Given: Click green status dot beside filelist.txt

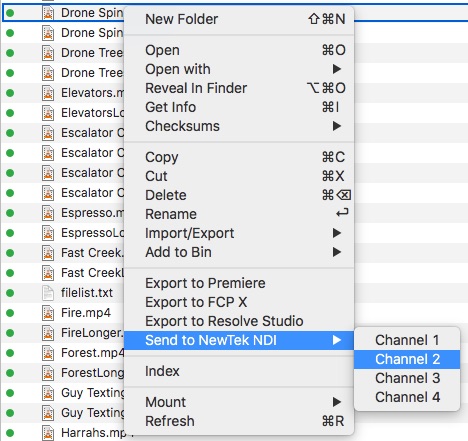Looking at the screenshot, I should 10,293.
